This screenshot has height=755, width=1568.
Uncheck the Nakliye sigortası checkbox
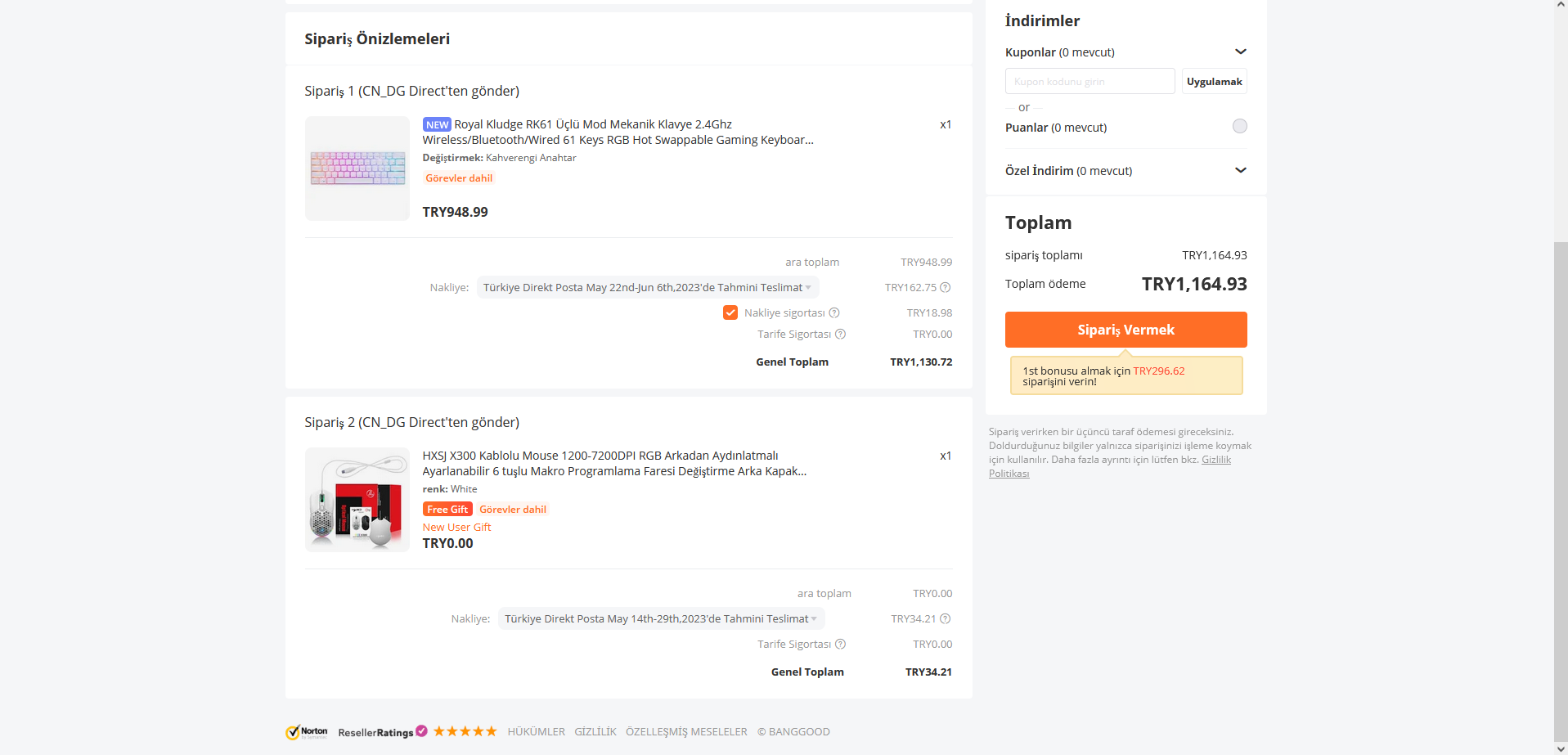point(730,312)
